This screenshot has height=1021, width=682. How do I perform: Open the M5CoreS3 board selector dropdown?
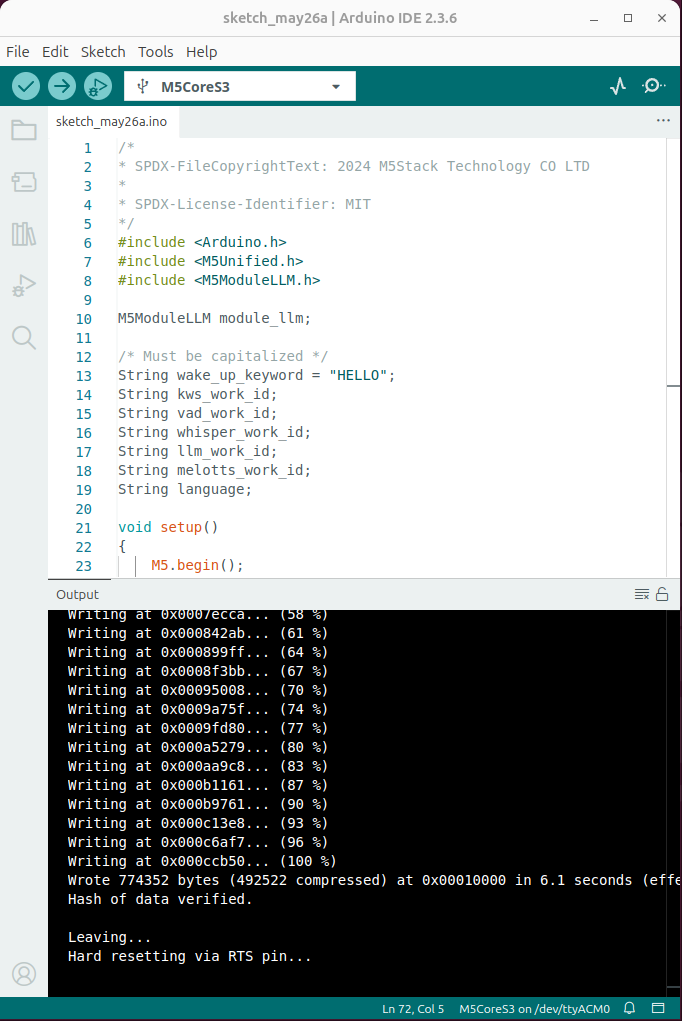coord(240,86)
